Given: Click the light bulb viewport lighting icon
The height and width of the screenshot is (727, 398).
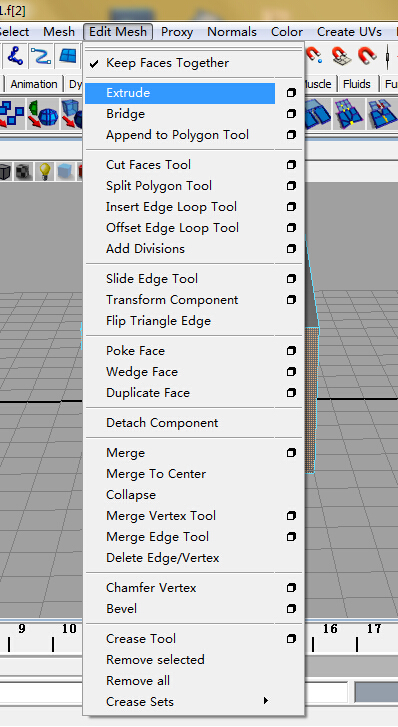Looking at the screenshot, I should 45,172.
